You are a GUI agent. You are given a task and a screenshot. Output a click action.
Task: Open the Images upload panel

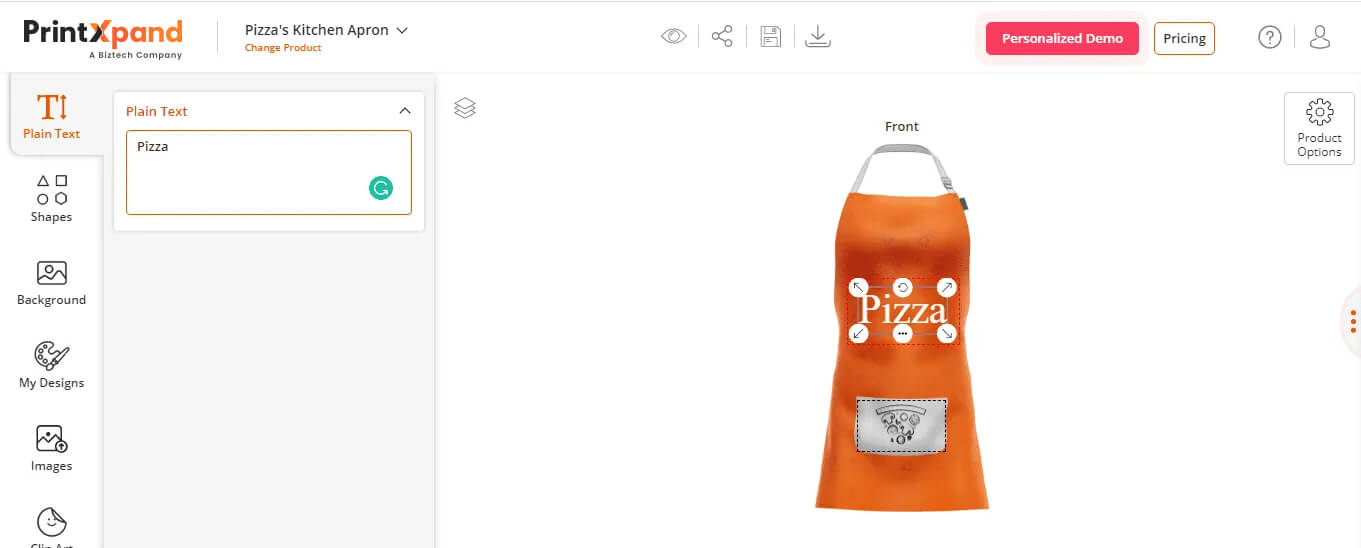(51, 448)
